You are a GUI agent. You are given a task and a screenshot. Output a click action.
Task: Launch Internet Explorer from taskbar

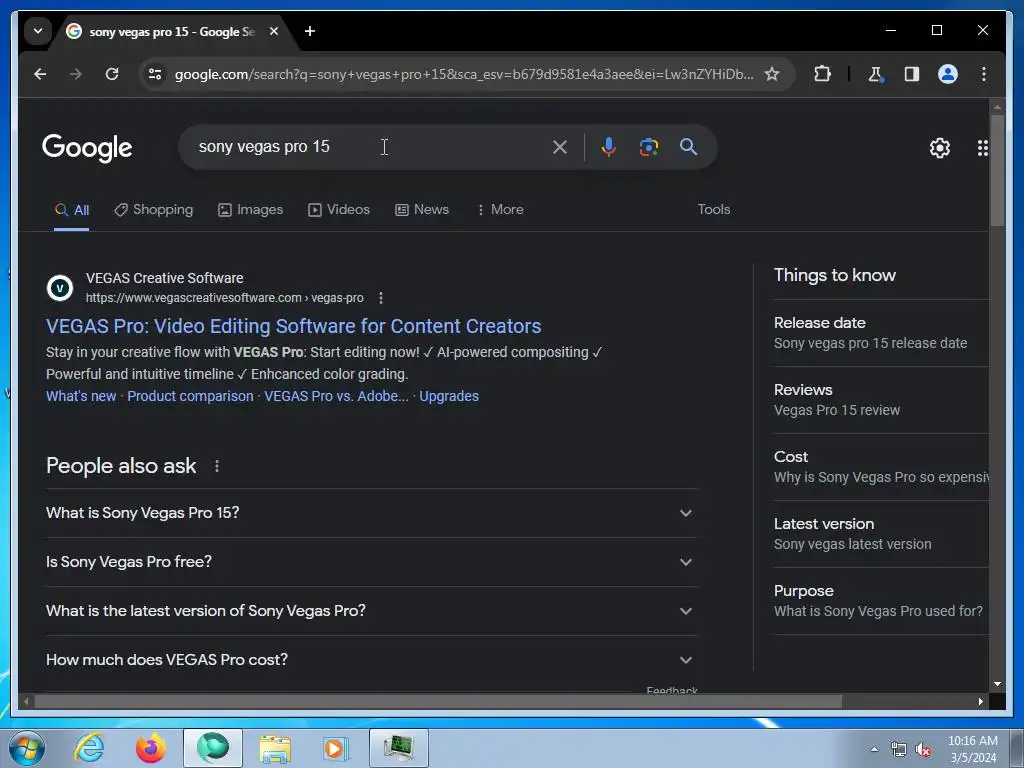coord(89,748)
